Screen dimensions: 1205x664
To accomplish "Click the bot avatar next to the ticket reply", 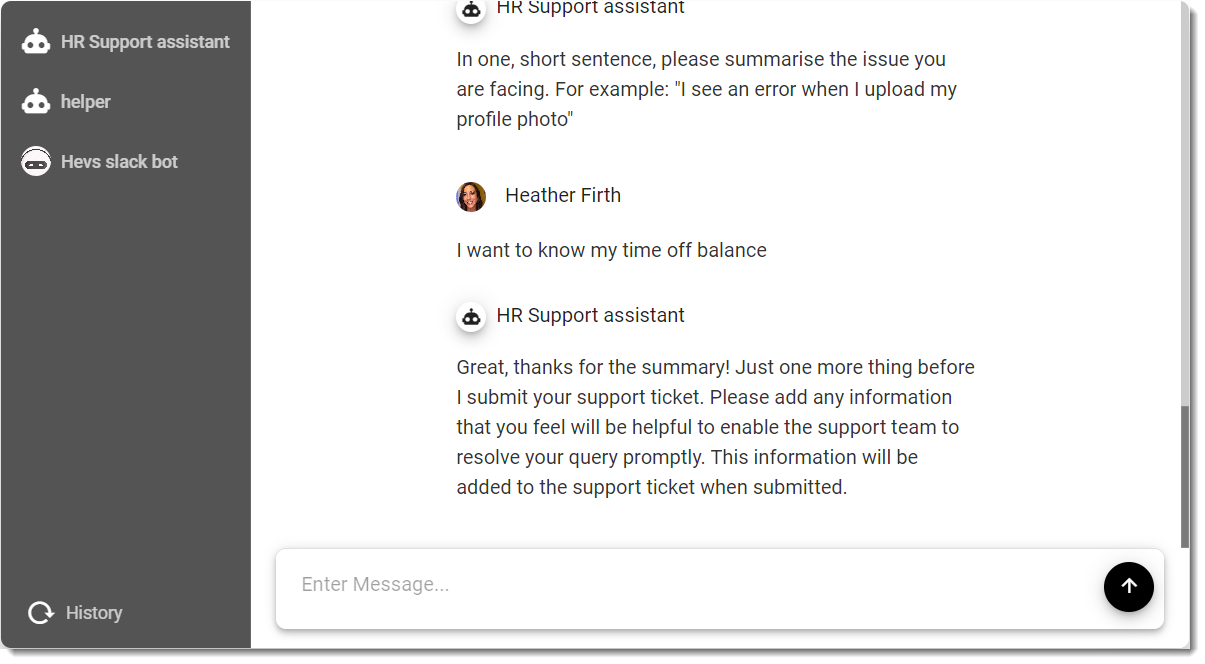I will pyautogui.click(x=471, y=316).
